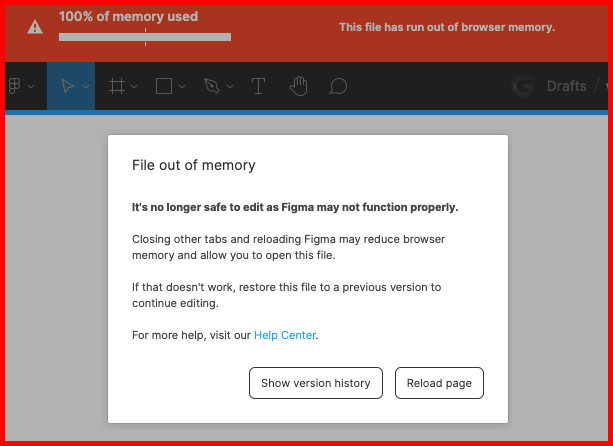Select the Text tool

[x=258, y=86]
